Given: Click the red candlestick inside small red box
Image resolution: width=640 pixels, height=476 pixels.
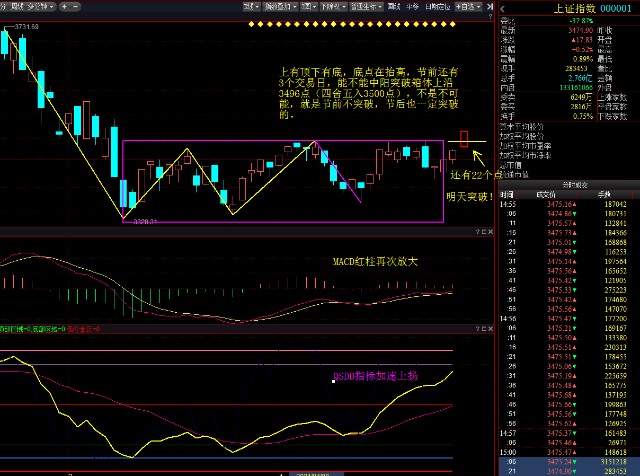Looking at the screenshot, I should click(464, 140).
